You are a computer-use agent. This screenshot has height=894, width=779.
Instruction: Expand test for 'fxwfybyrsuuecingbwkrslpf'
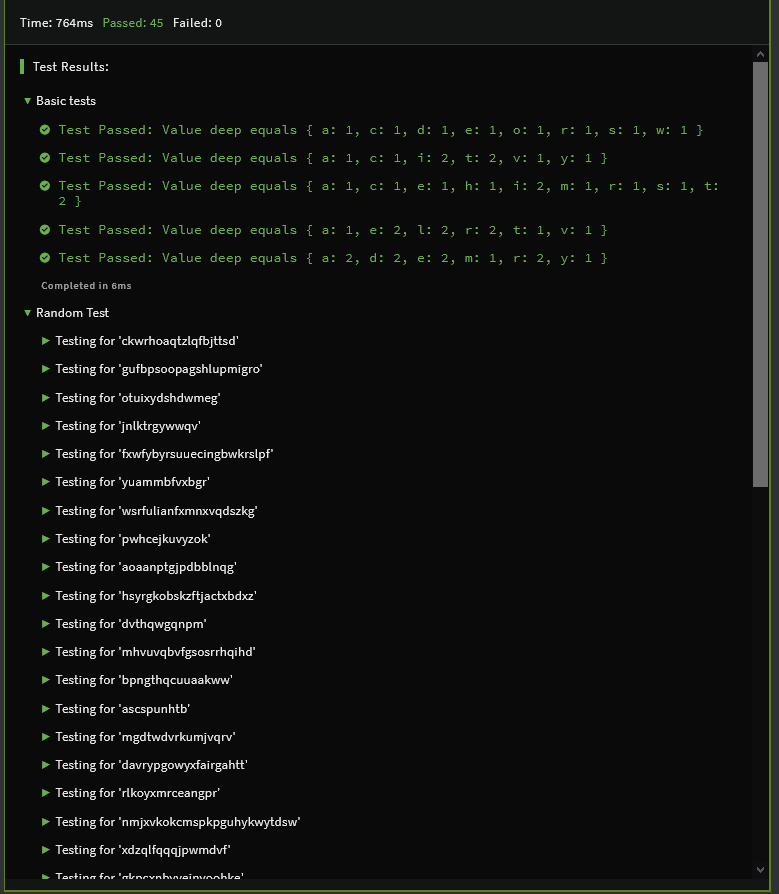(x=46, y=454)
